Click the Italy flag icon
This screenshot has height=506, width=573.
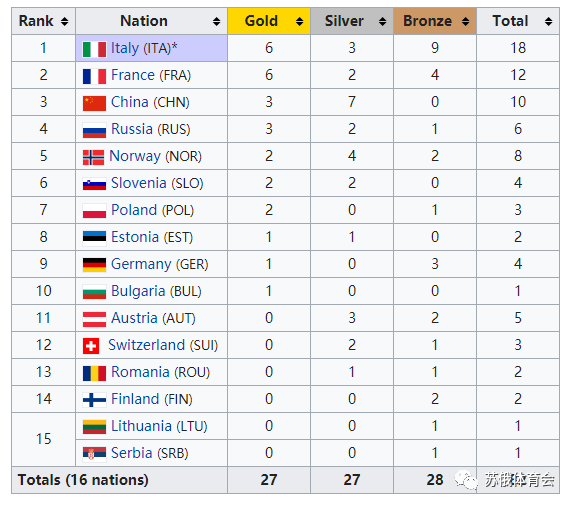(x=94, y=49)
